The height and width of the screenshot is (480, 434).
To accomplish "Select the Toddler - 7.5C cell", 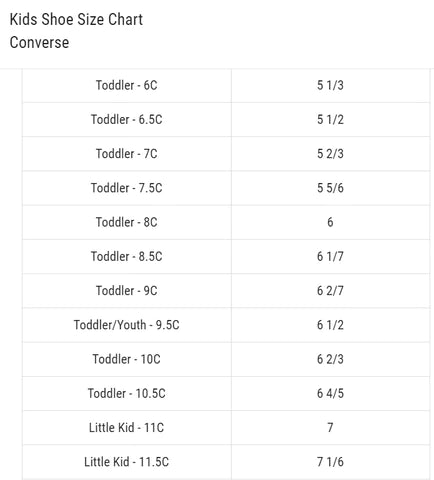I will pyautogui.click(x=127, y=188).
